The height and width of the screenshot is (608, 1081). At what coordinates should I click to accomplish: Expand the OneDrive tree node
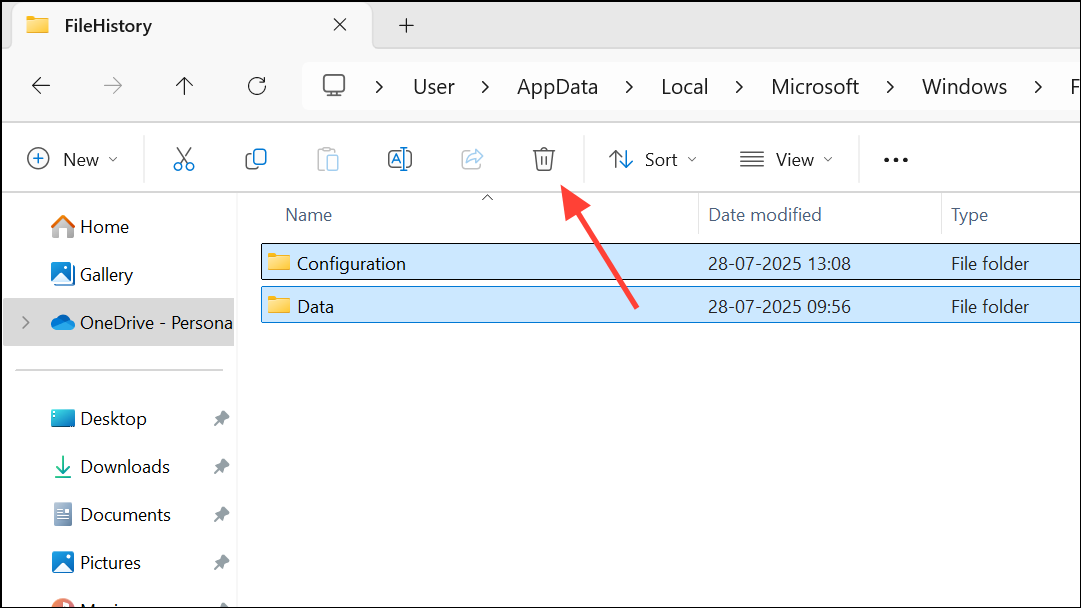(26, 322)
